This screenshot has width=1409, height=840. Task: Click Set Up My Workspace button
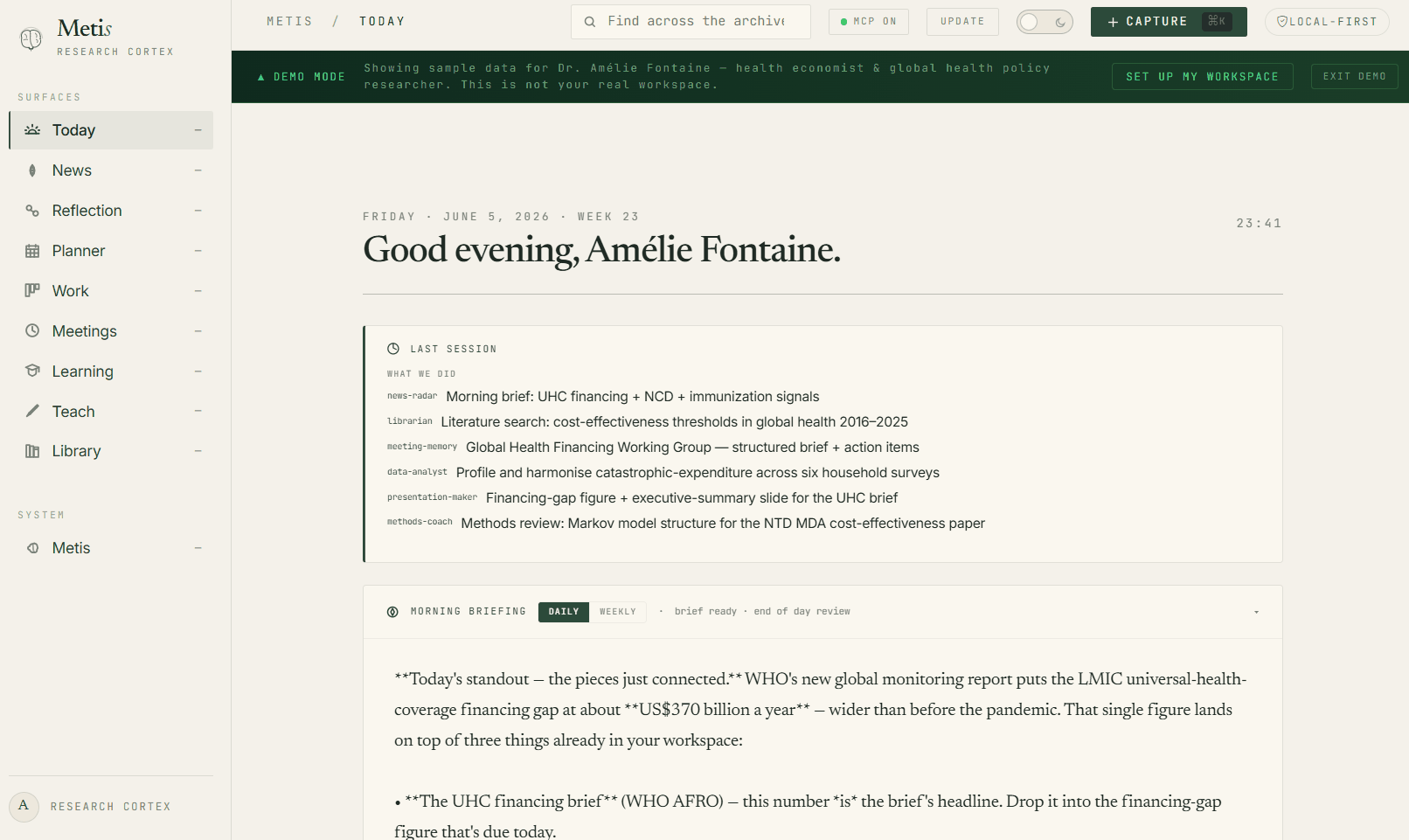coord(1202,77)
